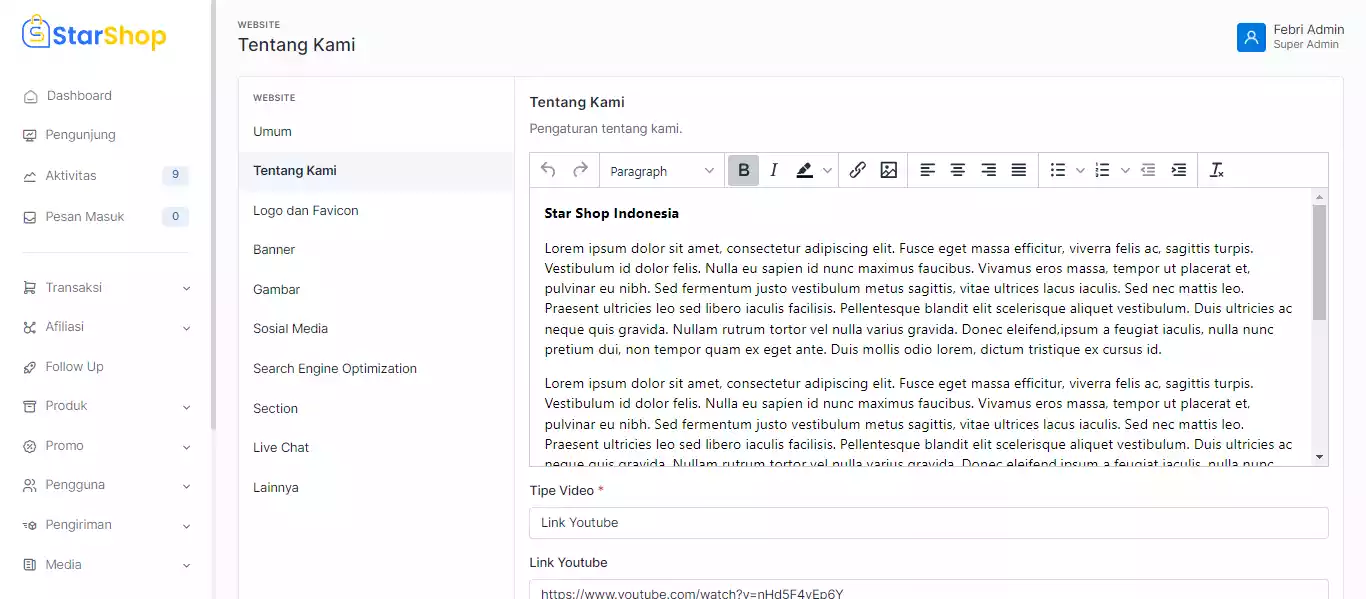Go to Search Engine Optimization section
1366x599 pixels.
(x=334, y=369)
